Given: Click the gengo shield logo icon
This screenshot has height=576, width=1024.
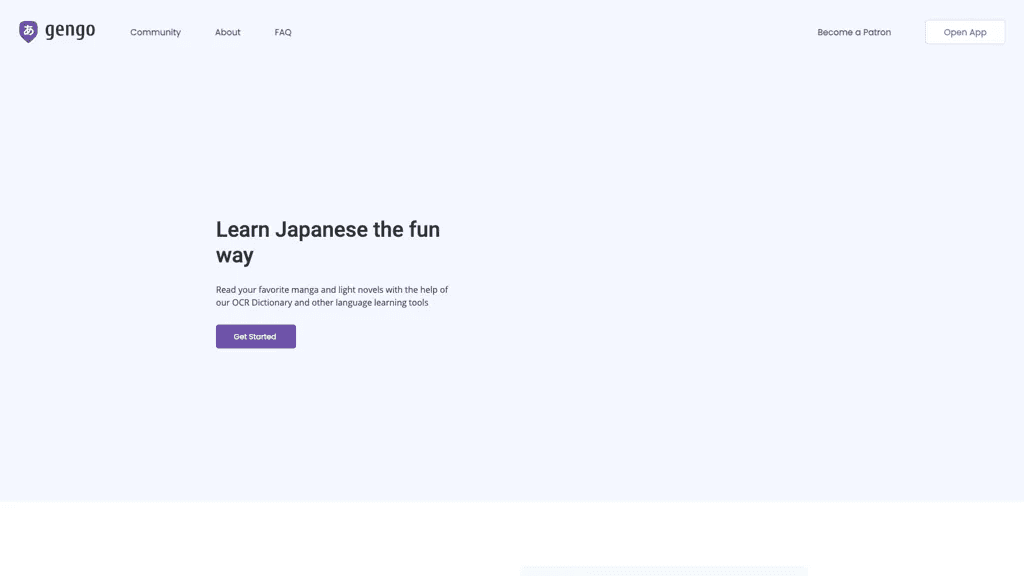Looking at the screenshot, I should pyautogui.click(x=28, y=31).
